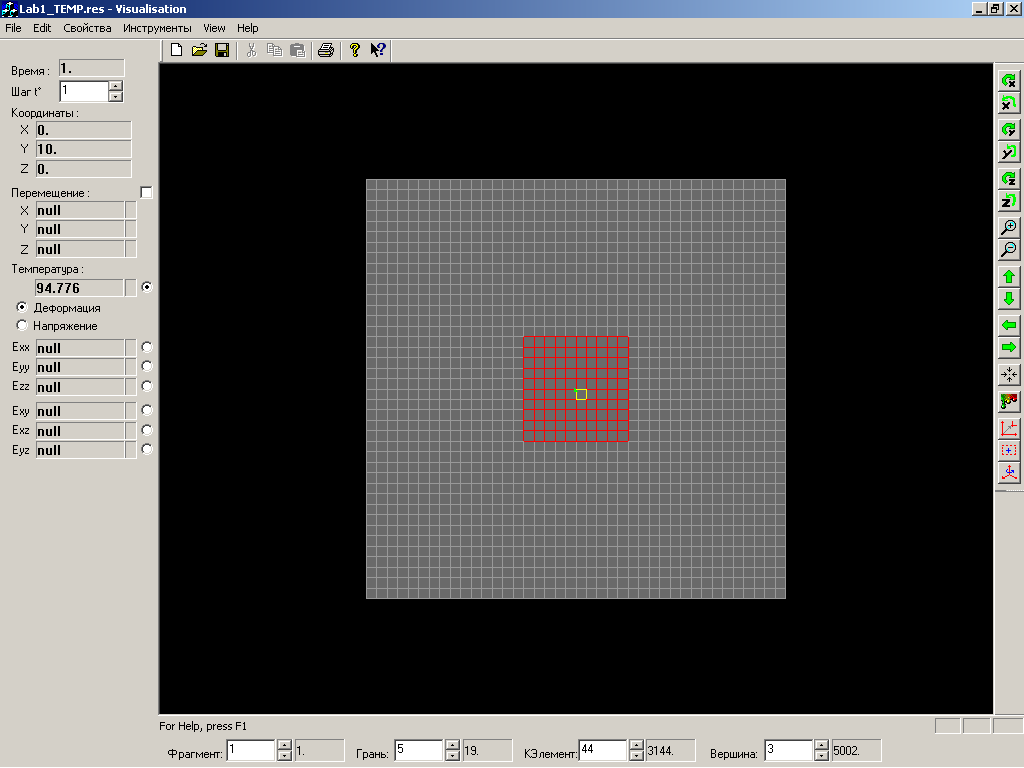Create a new file with toolbar icon
This screenshot has height=768, width=1024.
[x=176, y=50]
